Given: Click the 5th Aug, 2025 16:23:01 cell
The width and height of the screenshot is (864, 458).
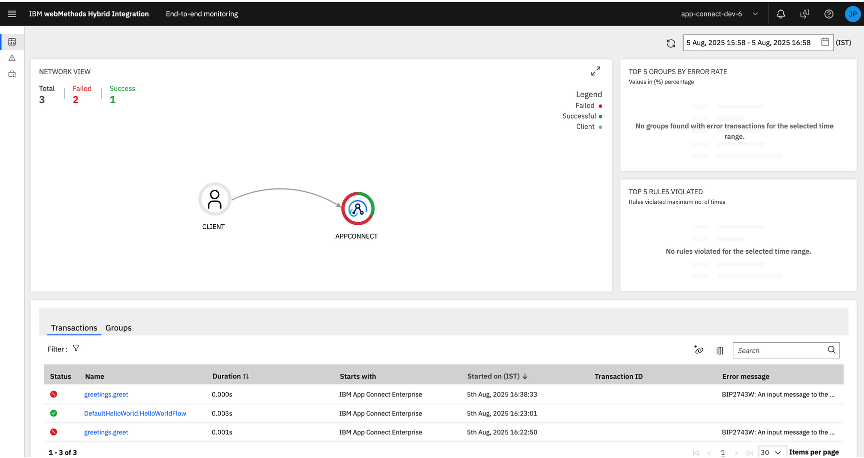Looking at the screenshot, I should click(502, 413).
